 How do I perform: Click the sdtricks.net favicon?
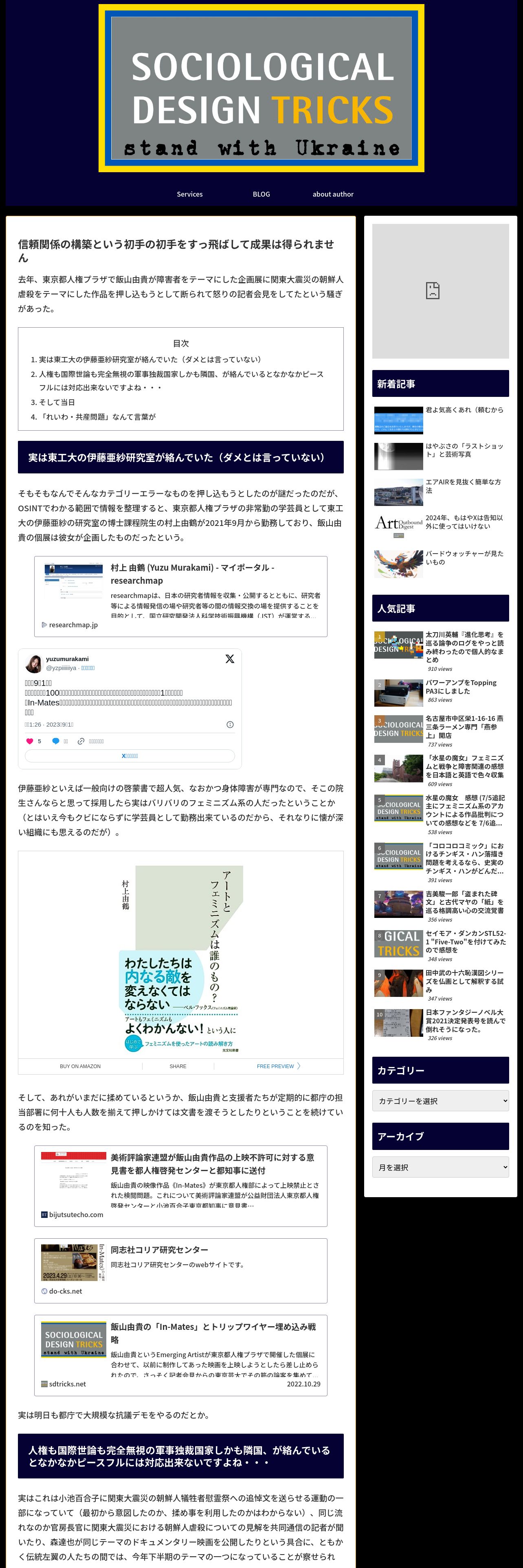[44, 1384]
